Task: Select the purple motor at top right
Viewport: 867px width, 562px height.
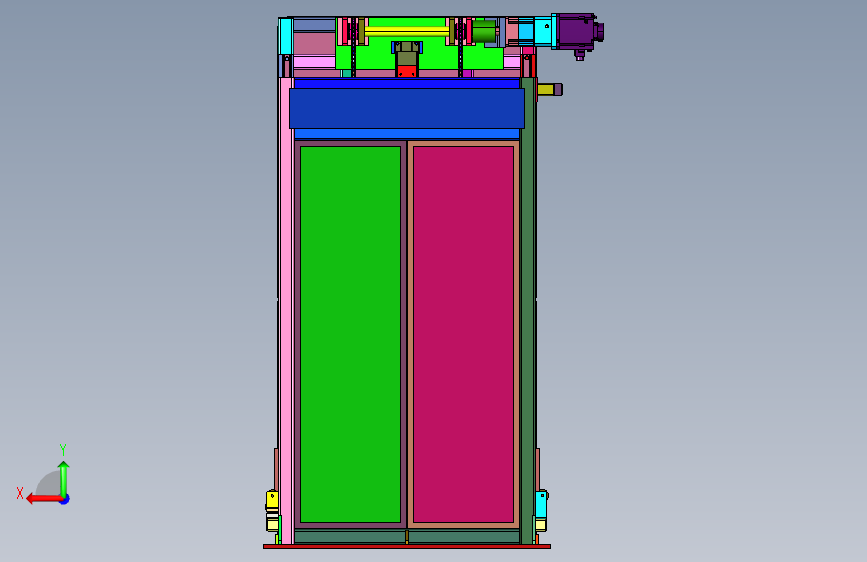Action: (x=579, y=33)
